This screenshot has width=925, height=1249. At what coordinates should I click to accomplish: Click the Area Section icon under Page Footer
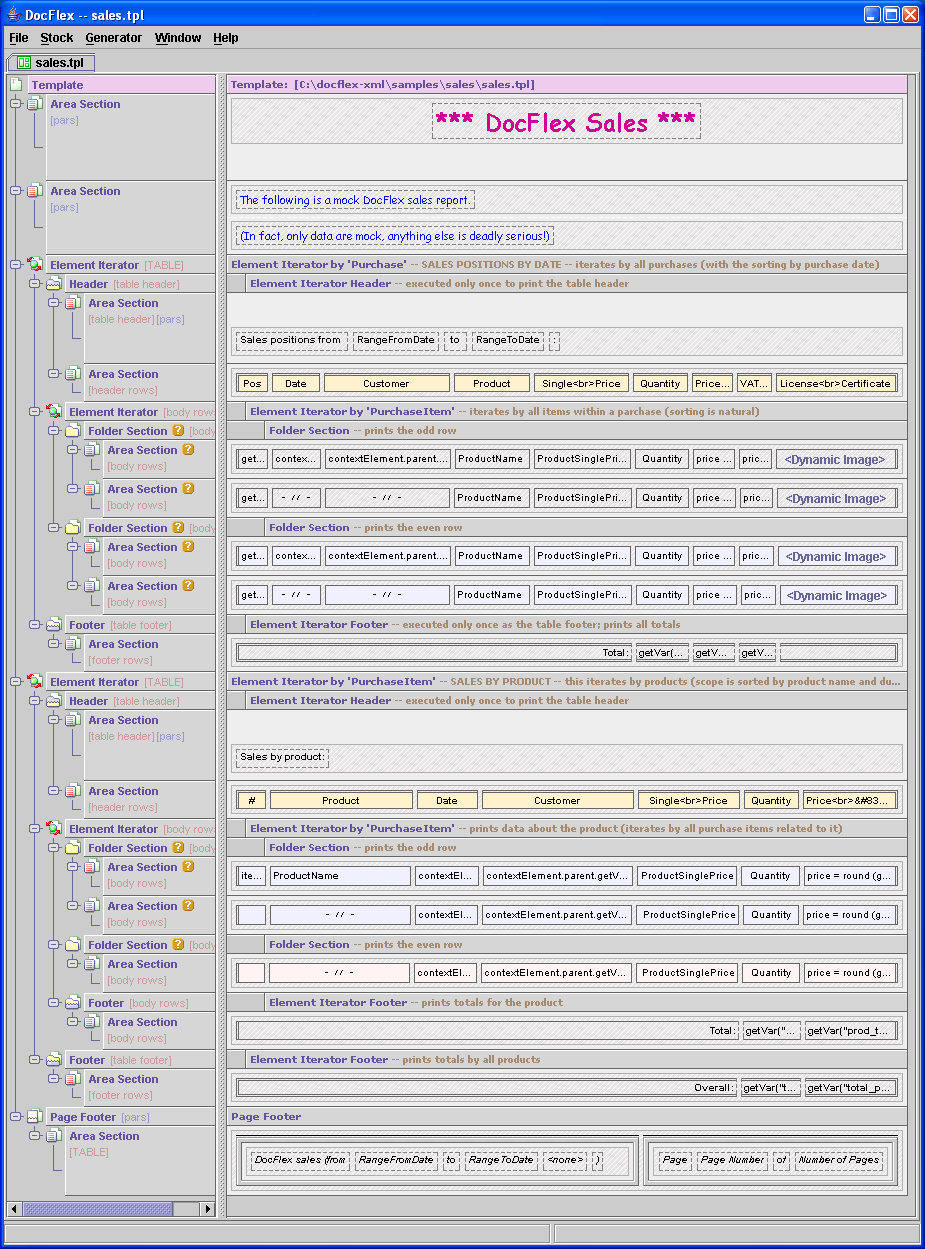(53, 1136)
